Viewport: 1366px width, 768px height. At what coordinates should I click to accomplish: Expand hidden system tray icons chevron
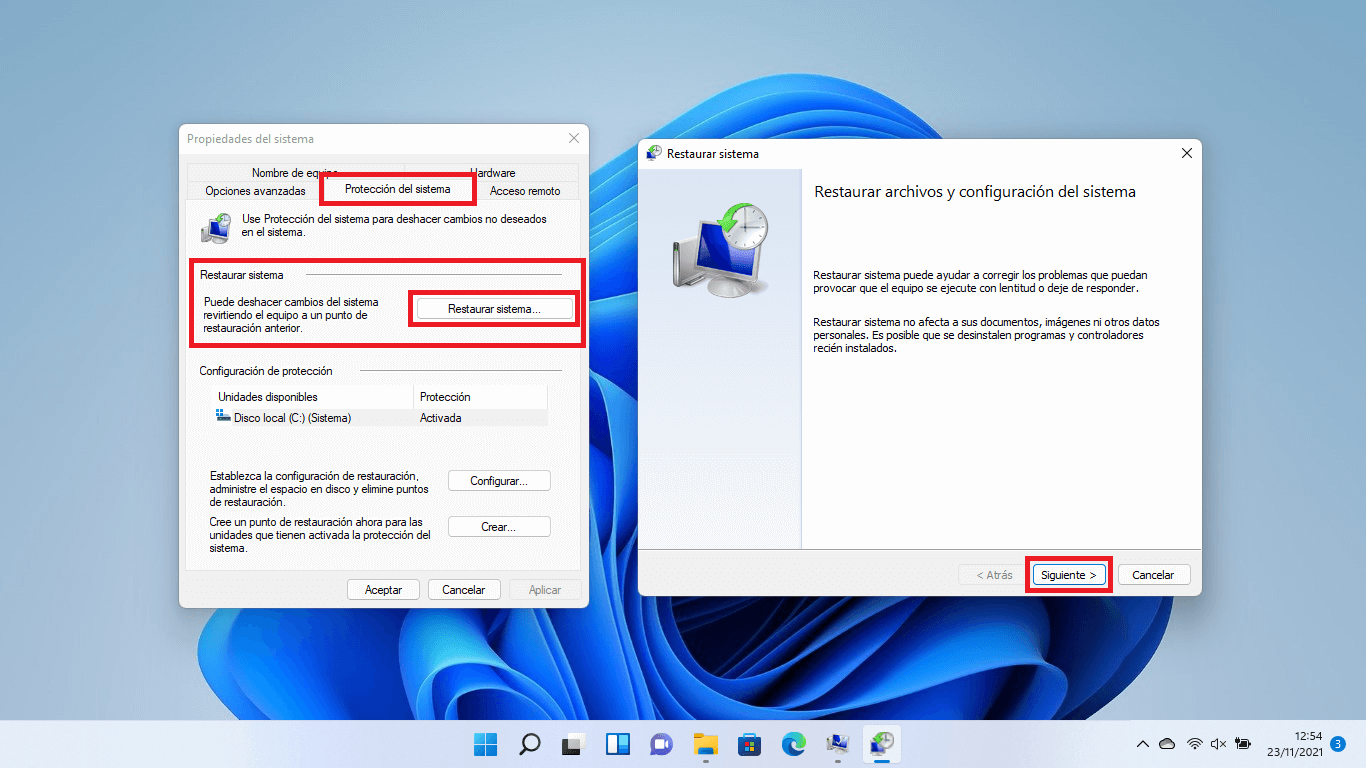click(1142, 744)
